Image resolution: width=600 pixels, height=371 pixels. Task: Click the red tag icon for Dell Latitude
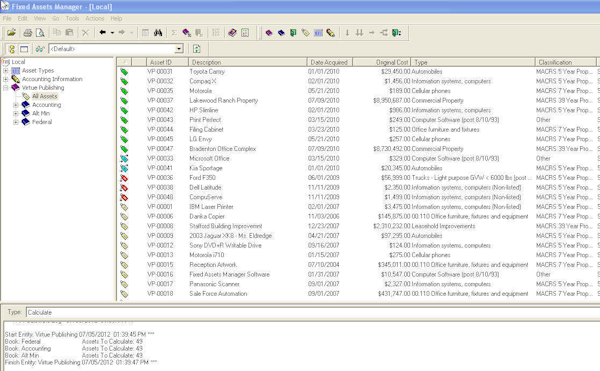click(x=124, y=188)
